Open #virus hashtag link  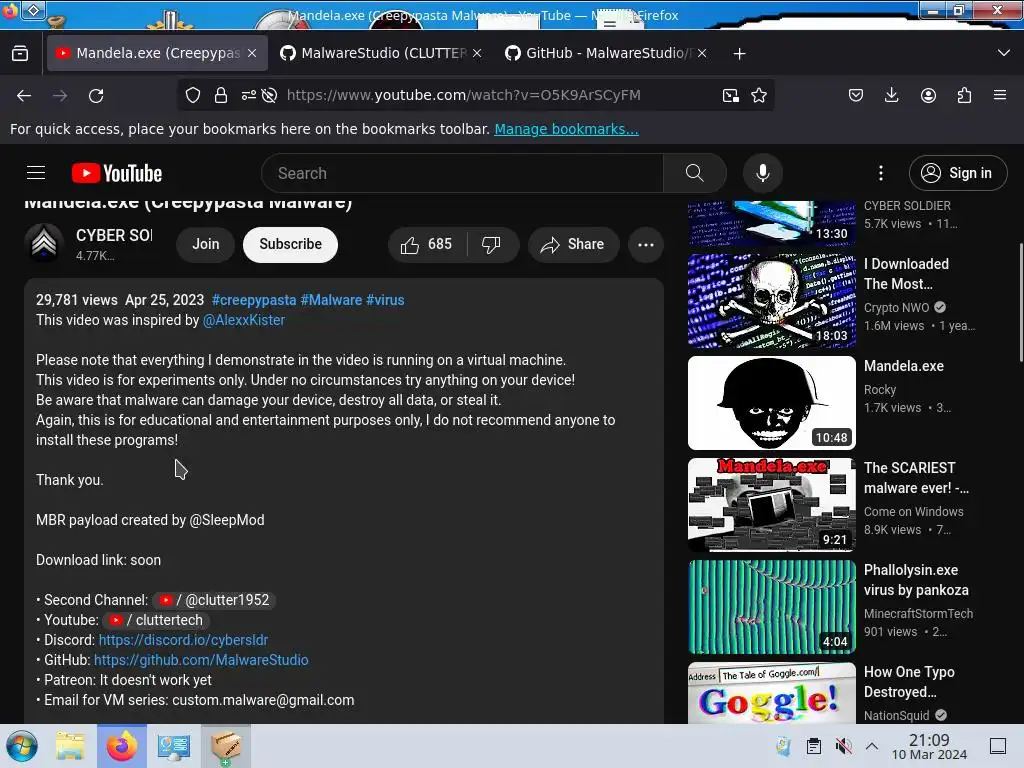tap(385, 300)
